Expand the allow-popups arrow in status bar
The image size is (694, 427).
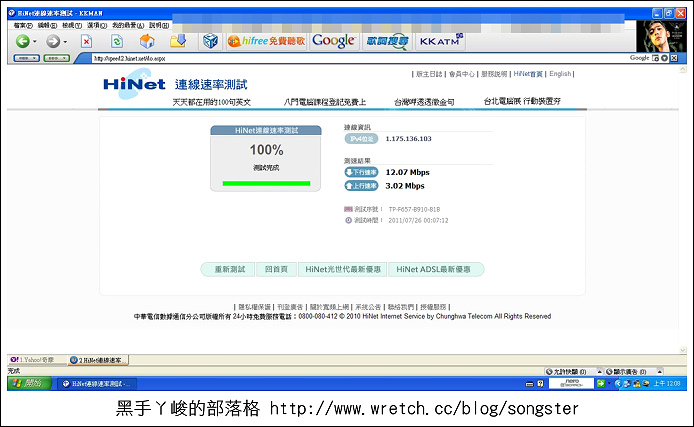click(x=599, y=372)
